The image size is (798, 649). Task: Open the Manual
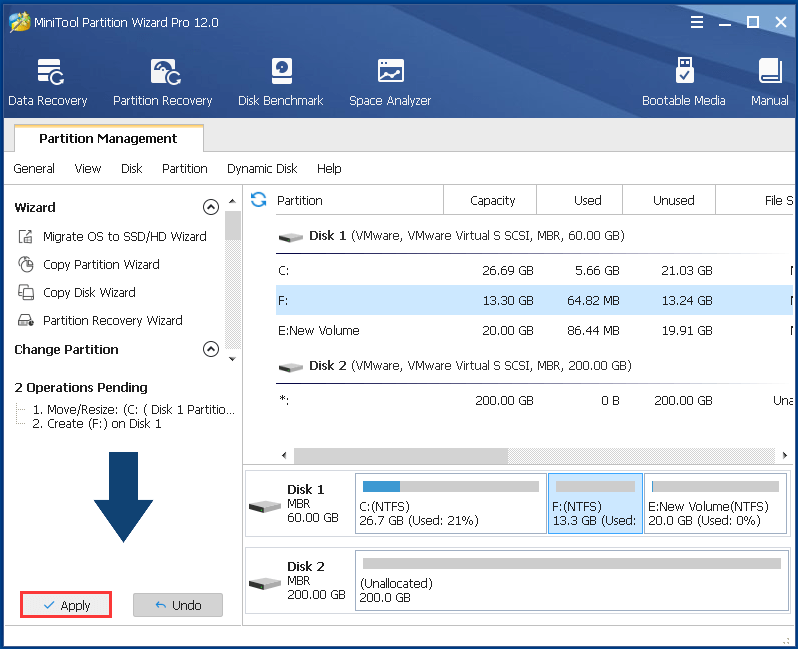(x=770, y=82)
